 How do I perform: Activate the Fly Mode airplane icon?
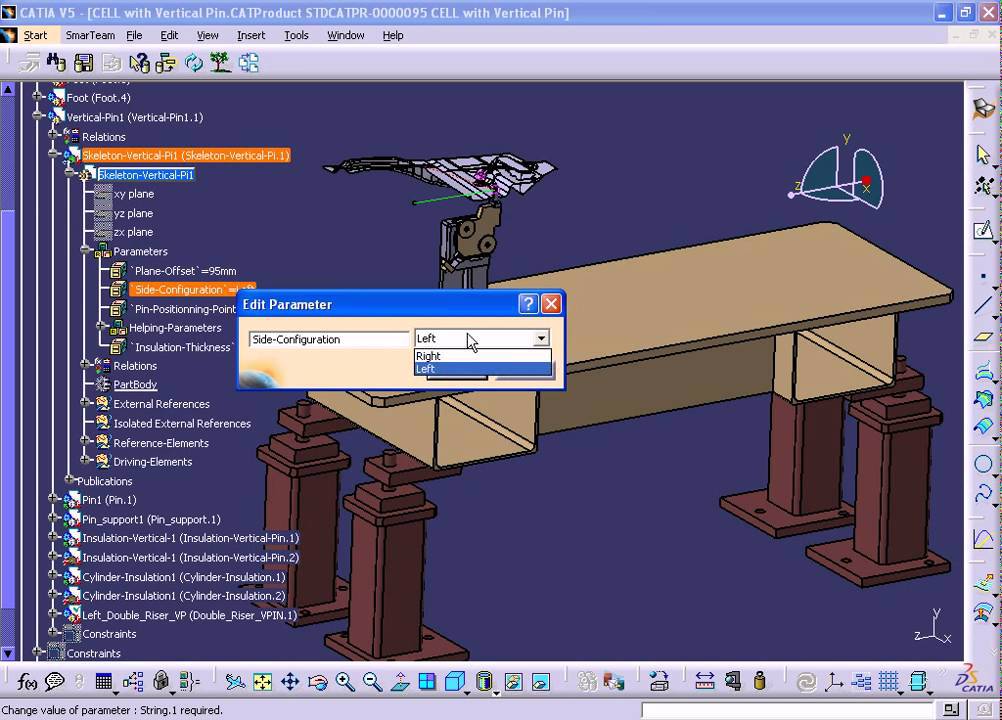point(235,682)
